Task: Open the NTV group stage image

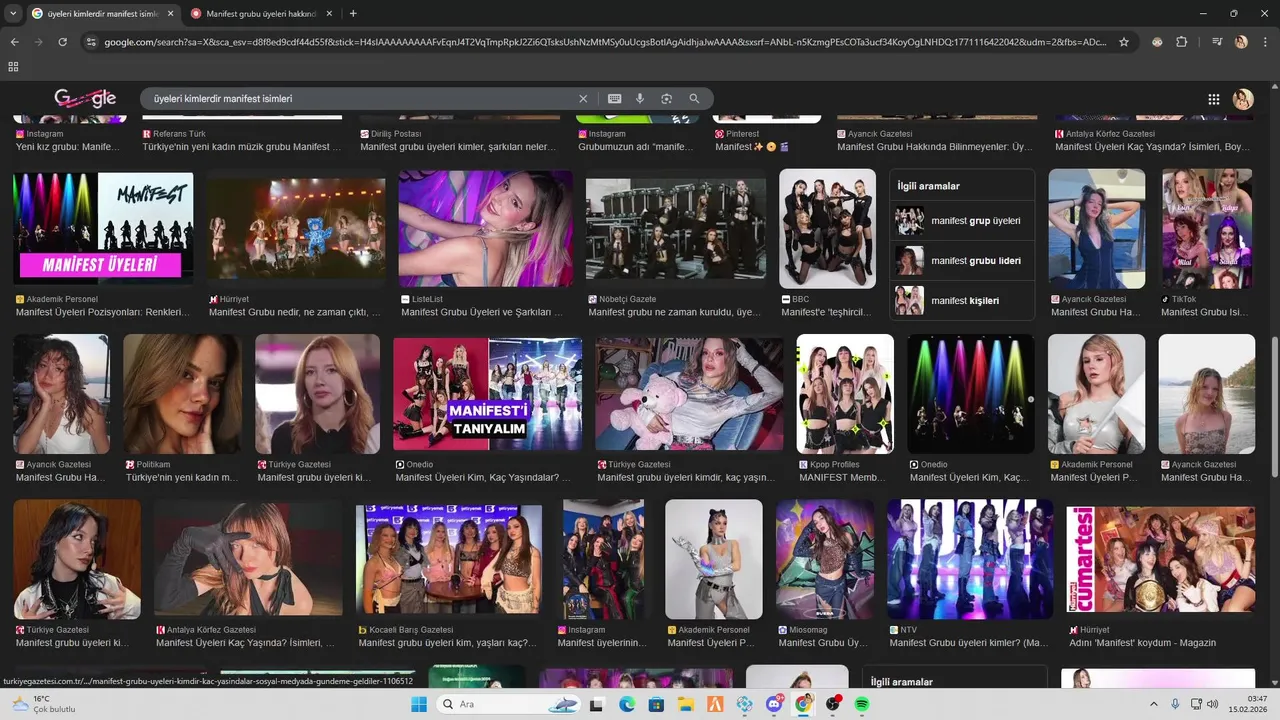Action: [x=970, y=559]
